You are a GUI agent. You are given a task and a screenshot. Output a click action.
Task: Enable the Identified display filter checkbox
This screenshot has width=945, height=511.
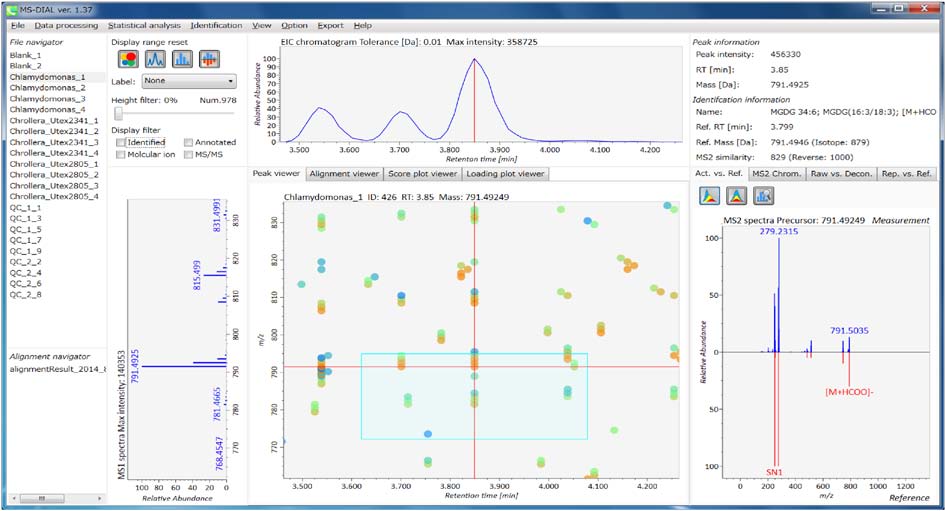pos(121,142)
